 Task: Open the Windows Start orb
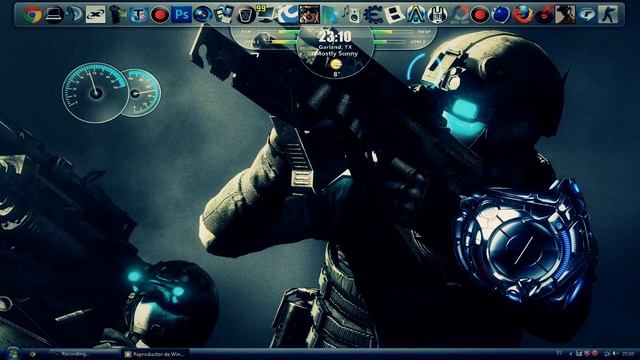point(12,353)
